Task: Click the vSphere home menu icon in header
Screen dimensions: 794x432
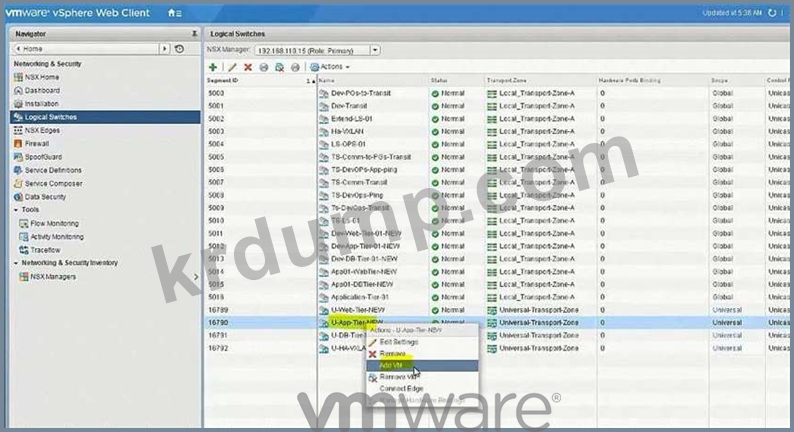Action: pos(175,13)
